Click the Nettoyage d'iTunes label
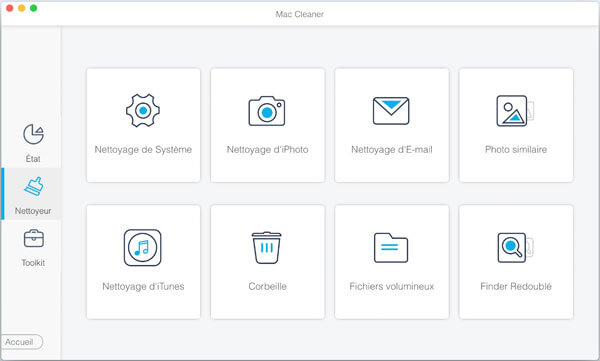The width and height of the screenshot is (600, 361). (x=143, y=286)
